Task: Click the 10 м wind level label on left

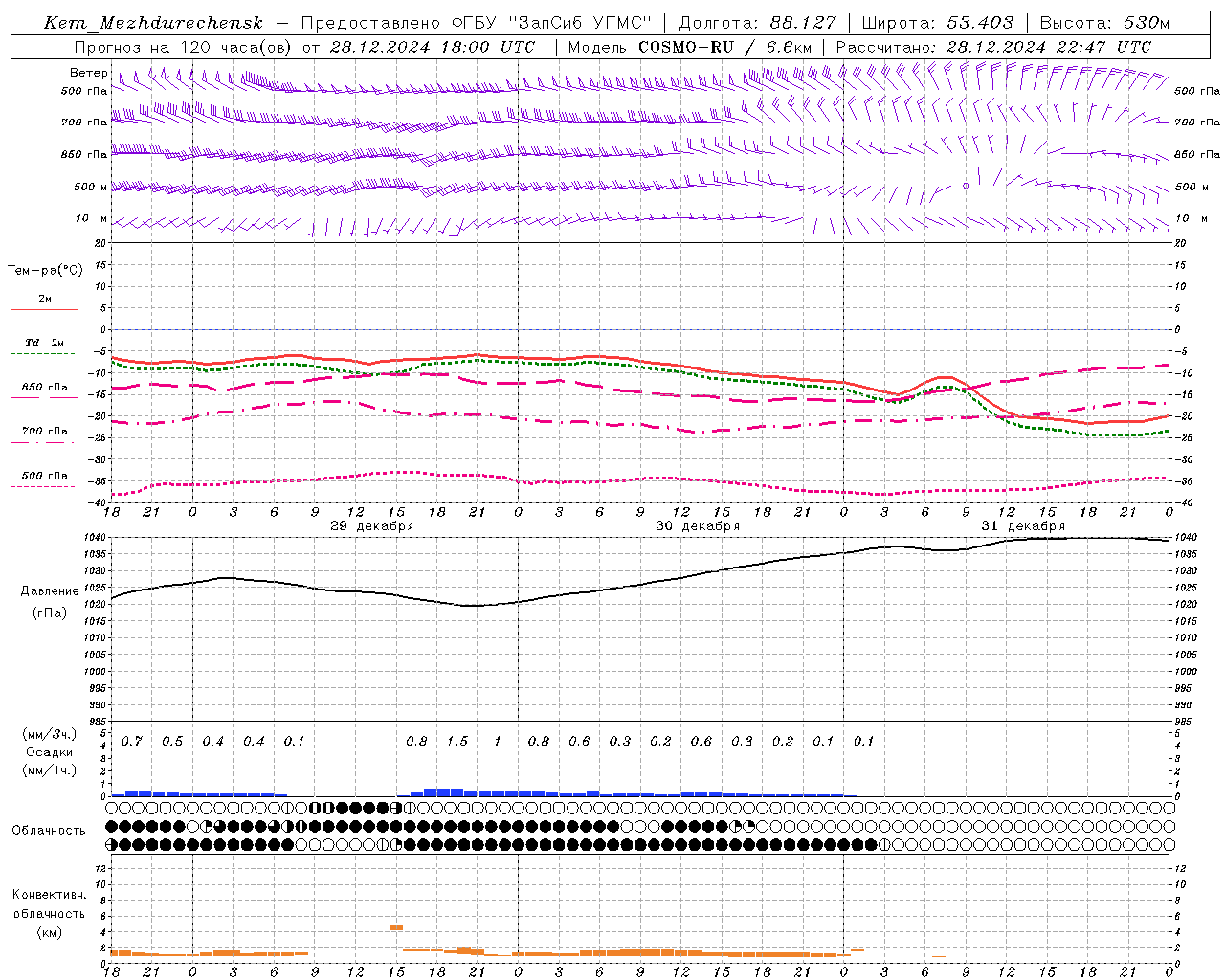Action: 92,219
